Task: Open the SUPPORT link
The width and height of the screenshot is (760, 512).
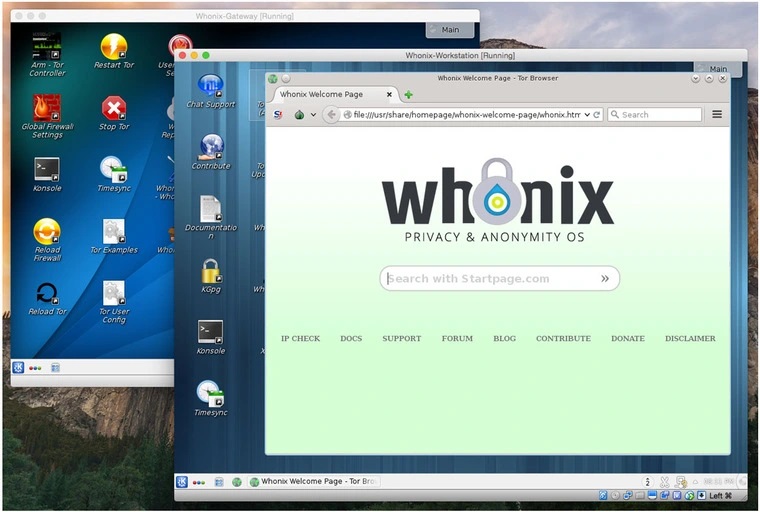Action: click(x=401, y=338)
